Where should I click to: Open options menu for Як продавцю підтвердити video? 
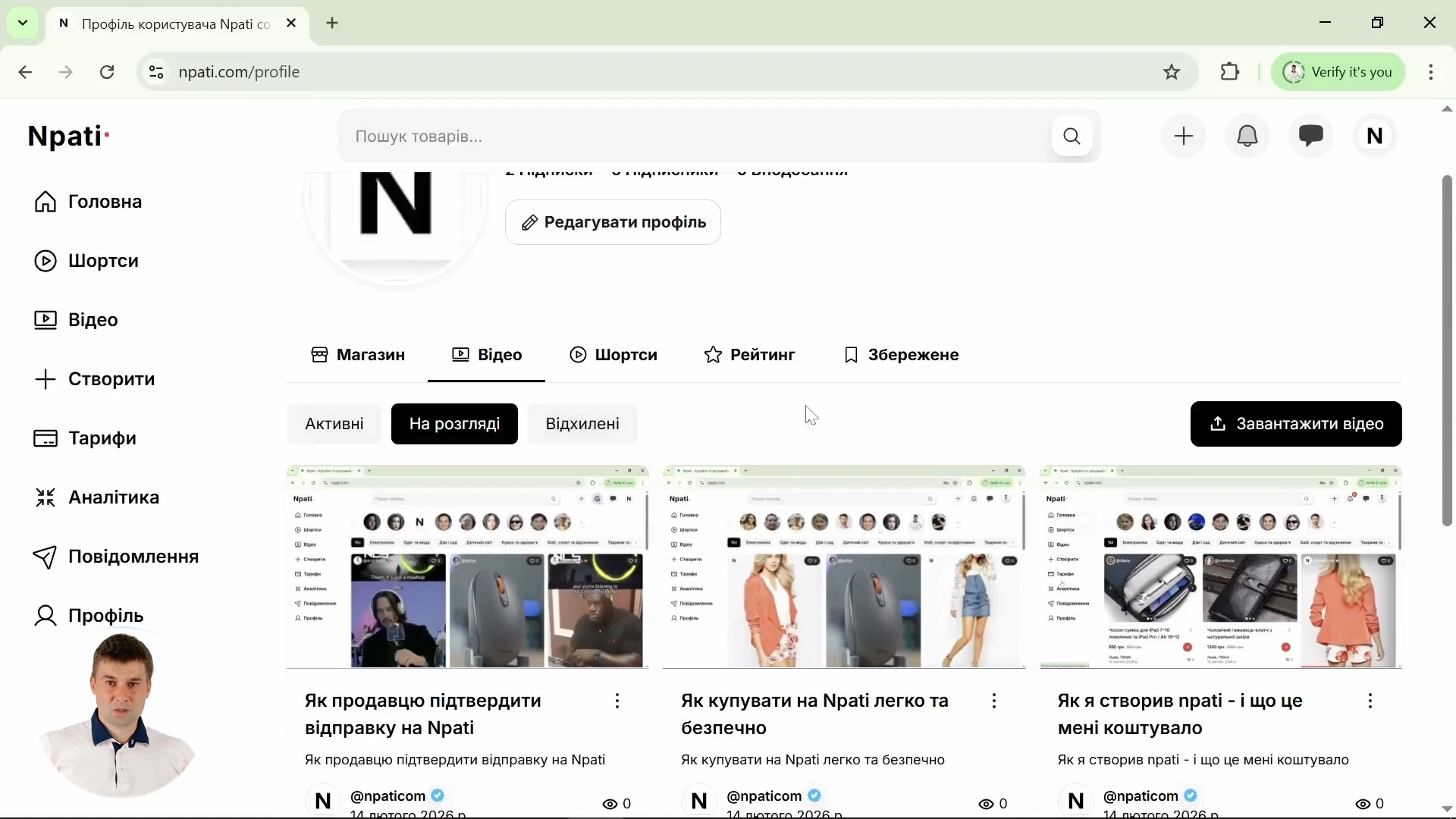618,701
